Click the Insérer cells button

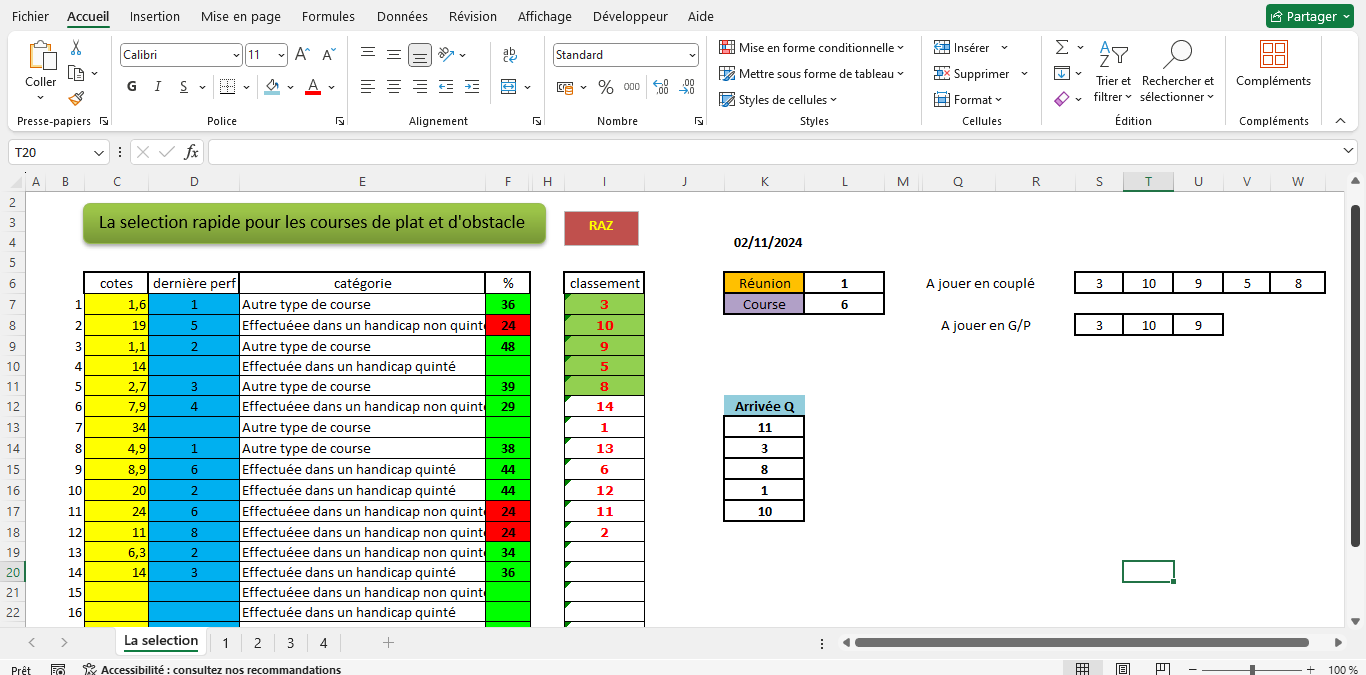(971, 47)
